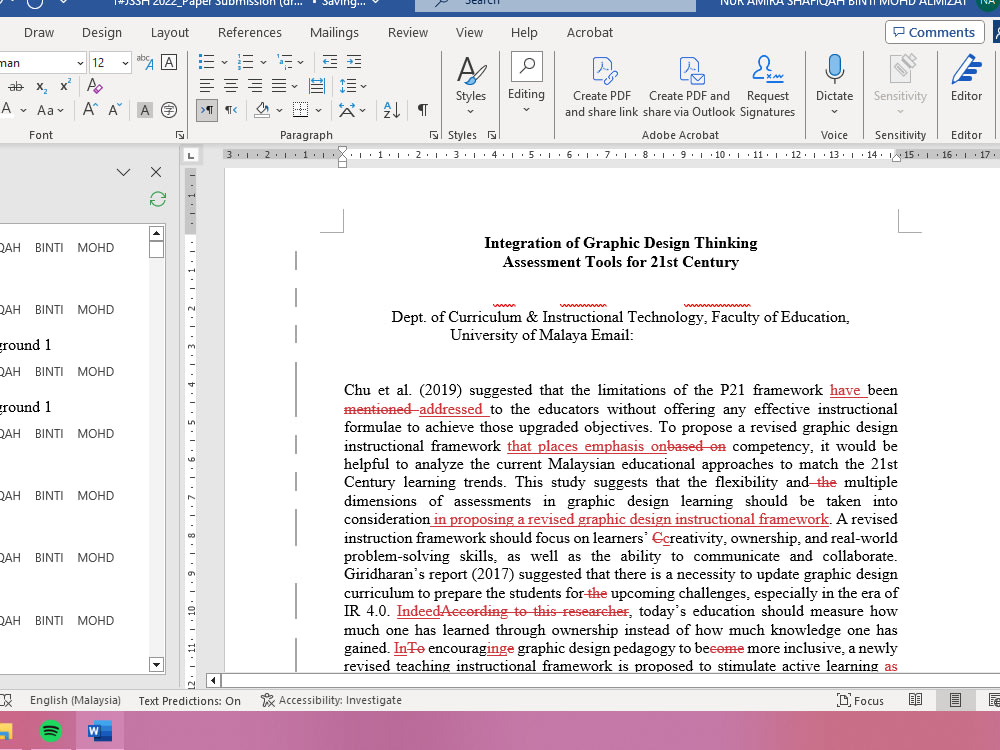Open the References ribbon tab
Image resolution: width=1000 pixels, height=750 pixels.
(249, 33)
